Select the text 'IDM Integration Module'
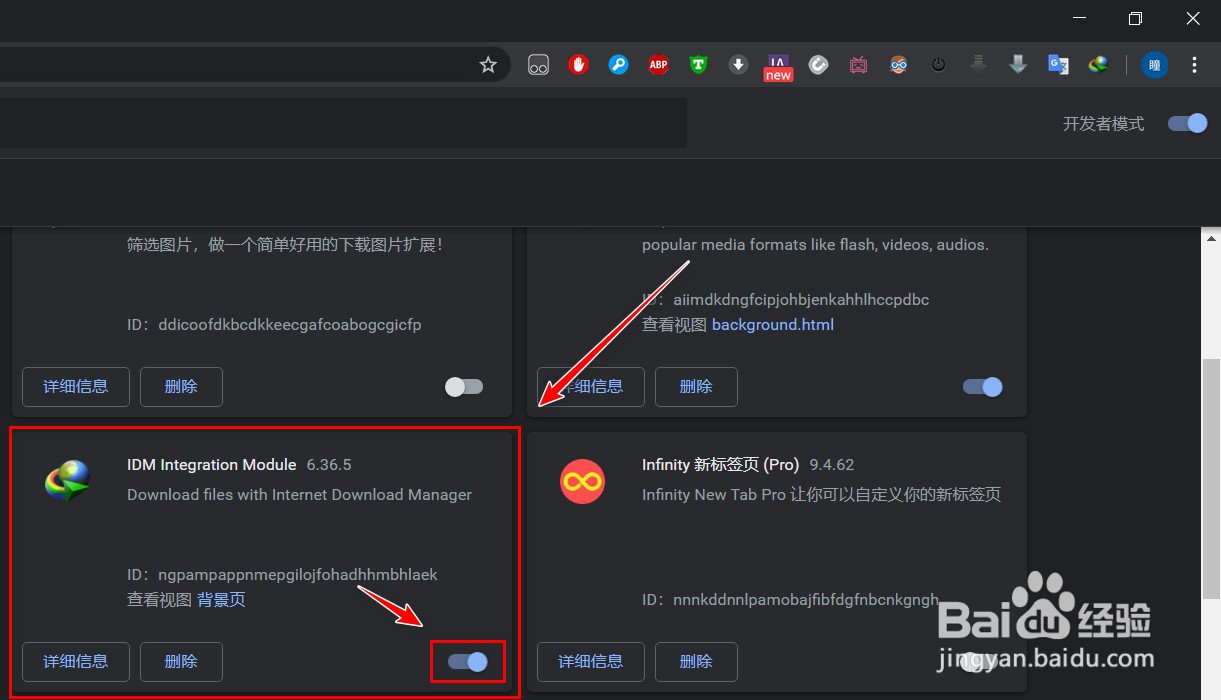Screen dimensions: 1221x700 (212, 464)
